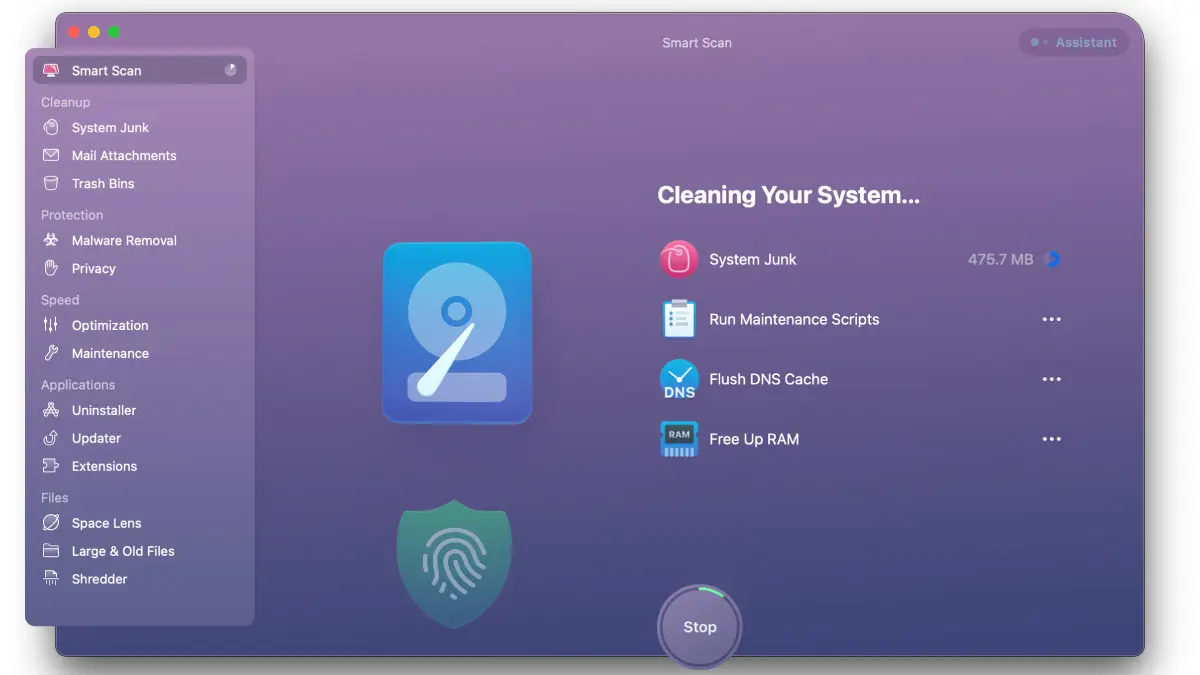
Task: Click the Extensions label in sidebar
Action: pyautogui.click(x=104, y=466)
